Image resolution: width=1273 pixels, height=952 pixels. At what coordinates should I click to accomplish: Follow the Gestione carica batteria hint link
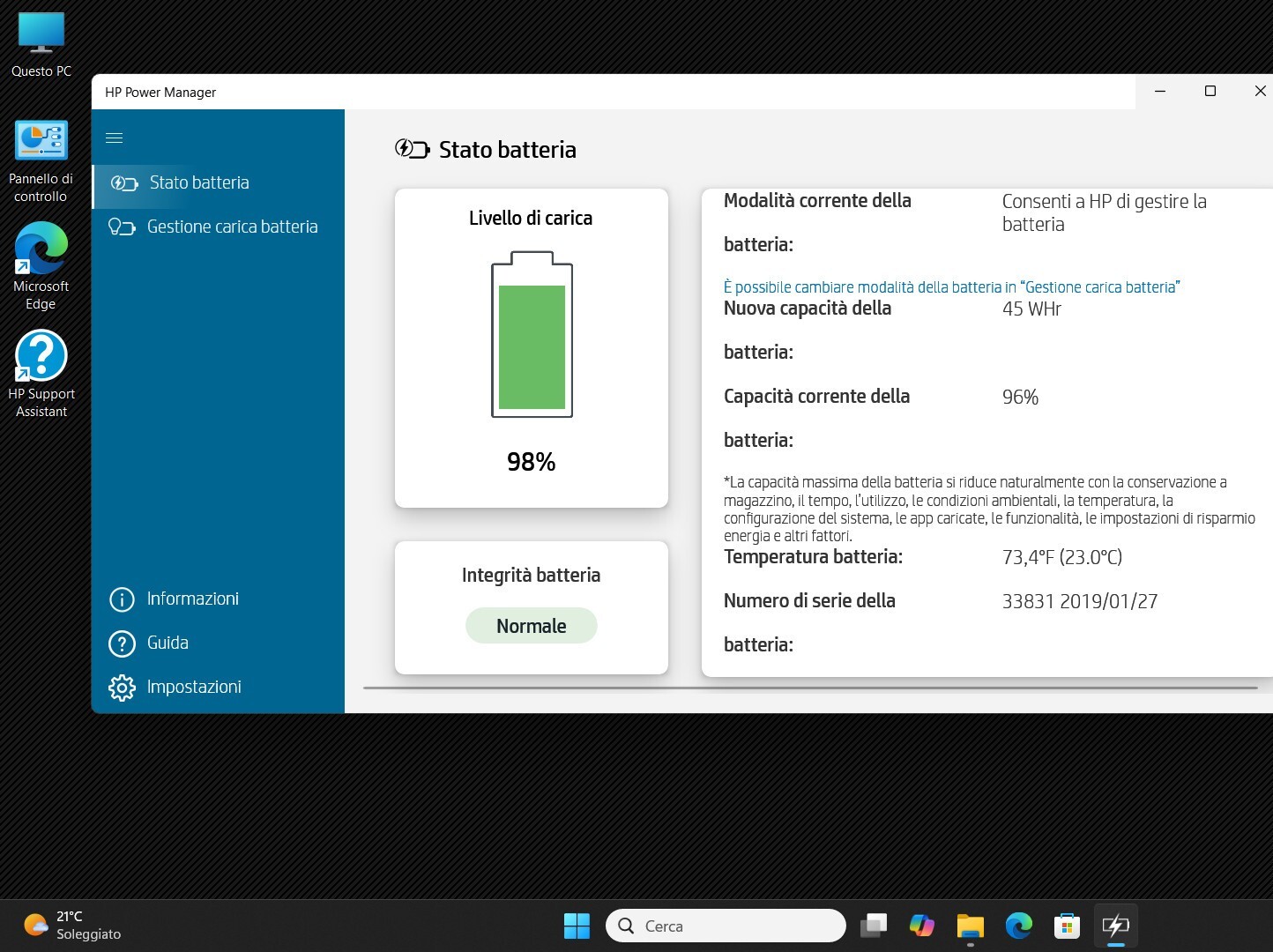[x=952, y=287]
